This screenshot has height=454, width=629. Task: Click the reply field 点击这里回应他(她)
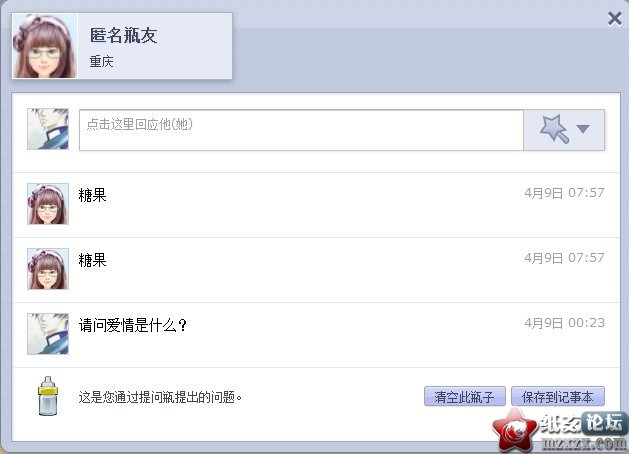301,130
